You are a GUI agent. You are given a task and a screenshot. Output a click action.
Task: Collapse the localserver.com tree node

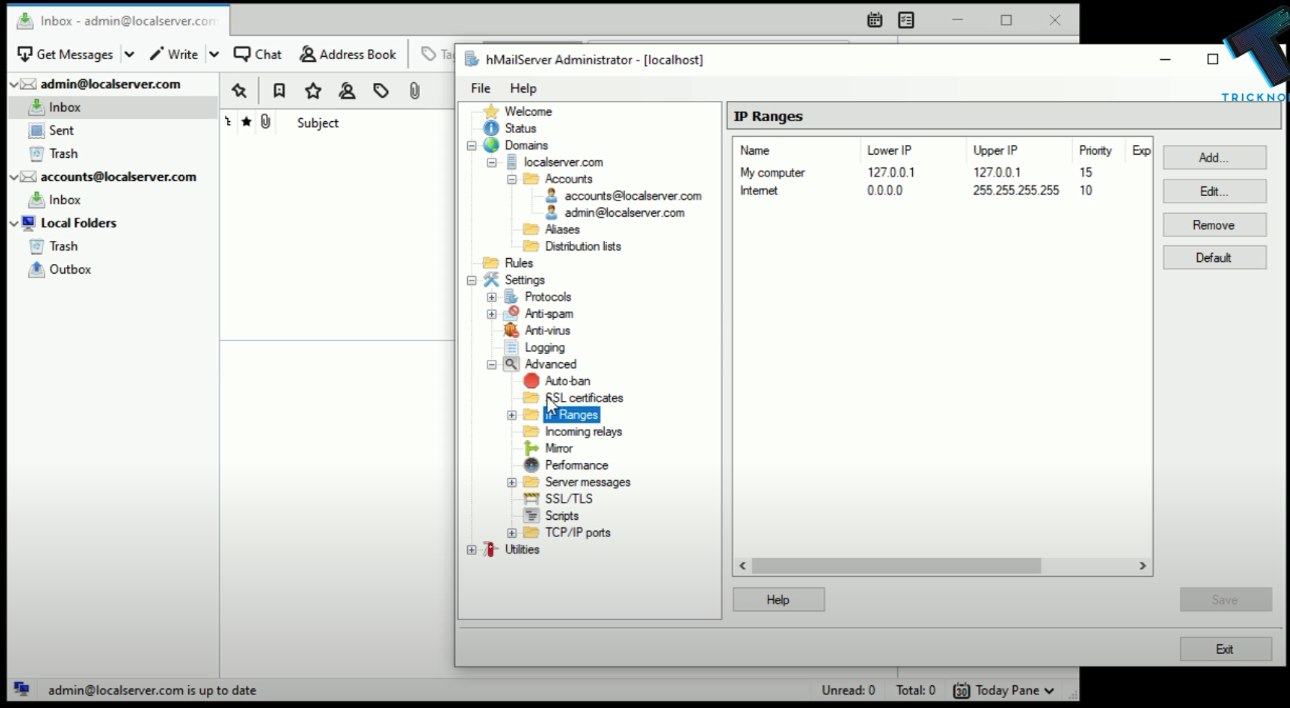click(x=492, y=162)
